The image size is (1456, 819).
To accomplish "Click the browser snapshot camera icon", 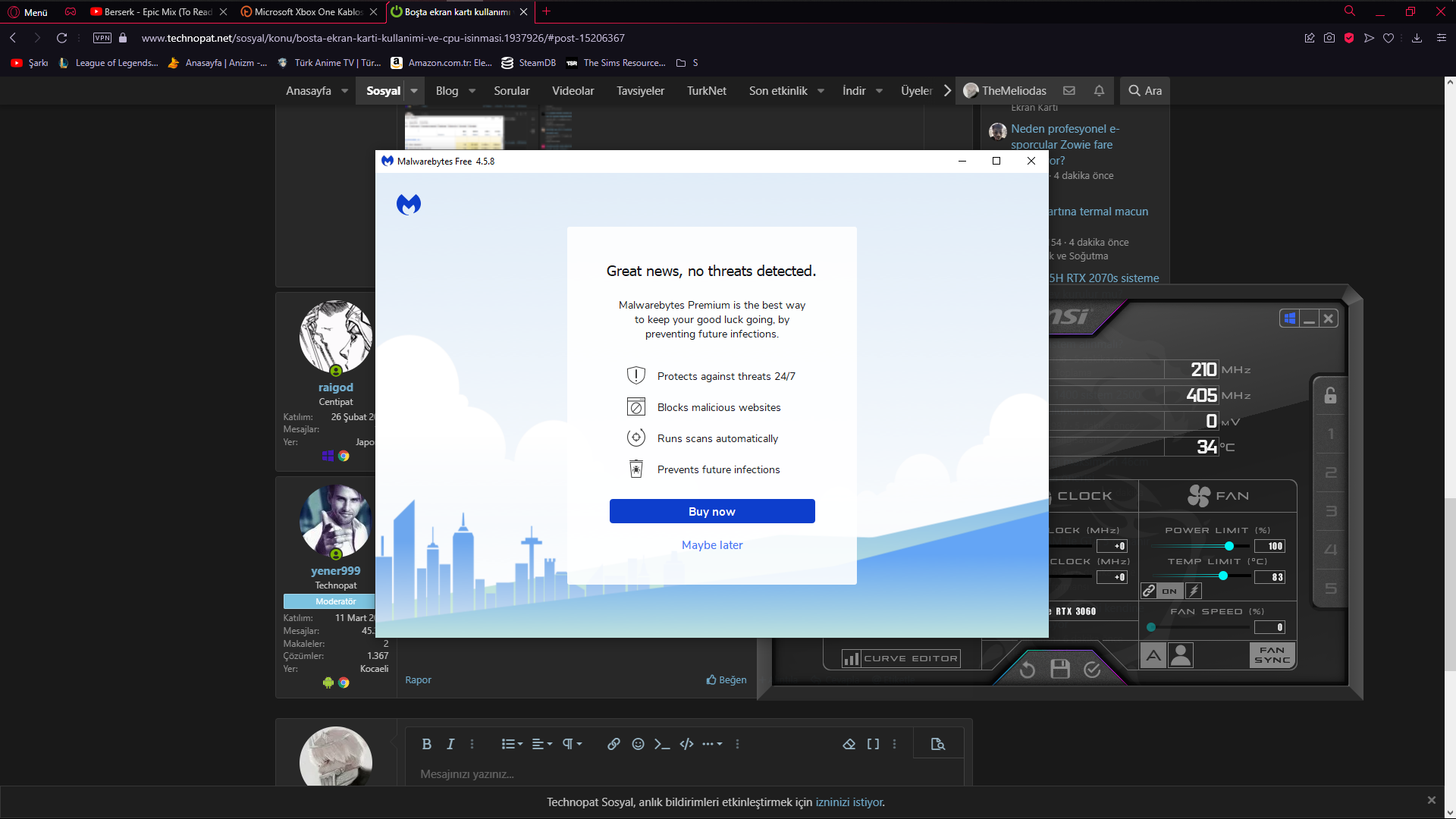I will point(1329,38).
